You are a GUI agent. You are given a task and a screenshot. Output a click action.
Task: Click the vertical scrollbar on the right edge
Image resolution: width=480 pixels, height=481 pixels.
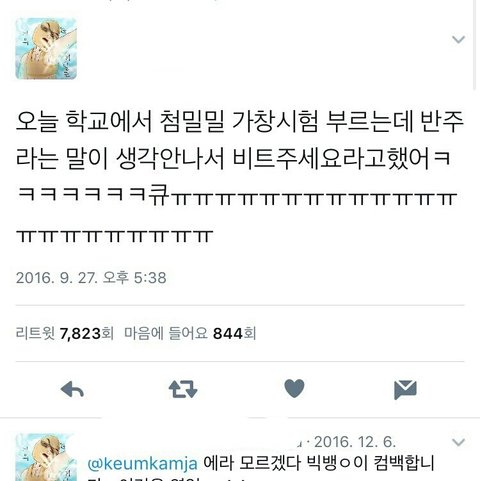coord(474,45)
